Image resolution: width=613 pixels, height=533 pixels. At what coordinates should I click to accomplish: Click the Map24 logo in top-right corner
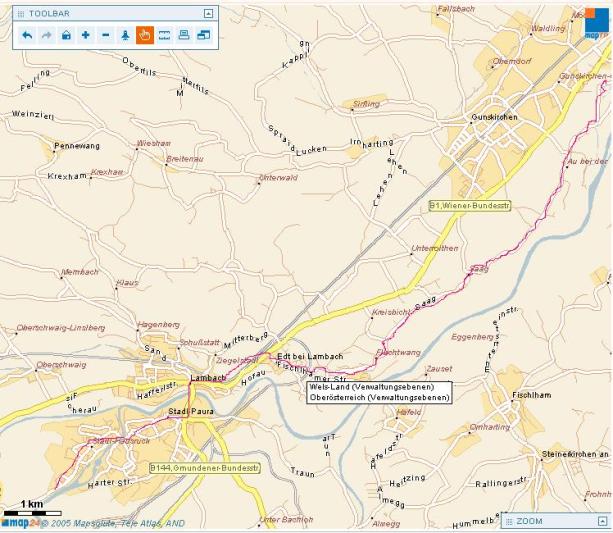(596, 22)
